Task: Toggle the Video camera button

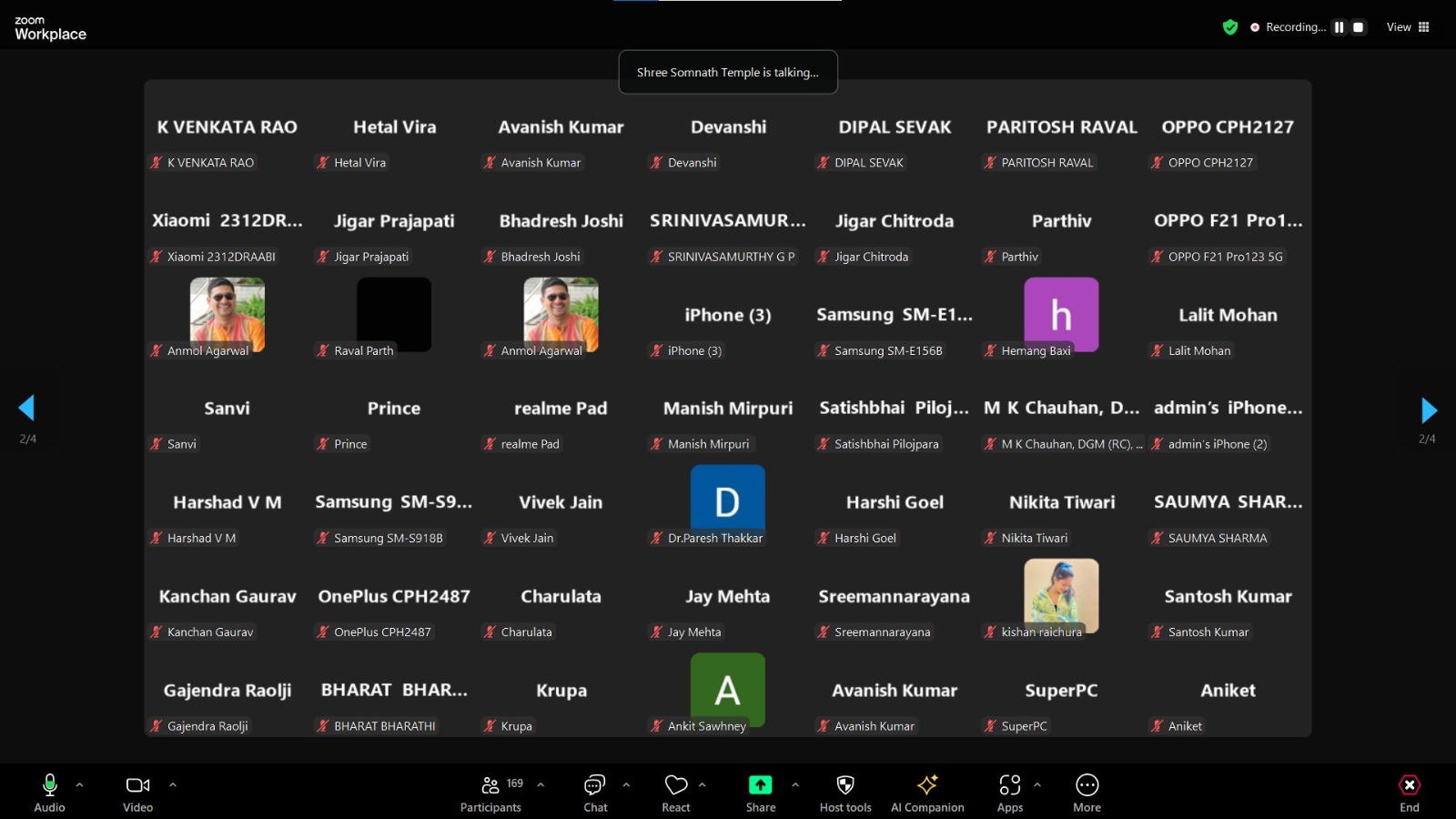Action: click(137, 792)
